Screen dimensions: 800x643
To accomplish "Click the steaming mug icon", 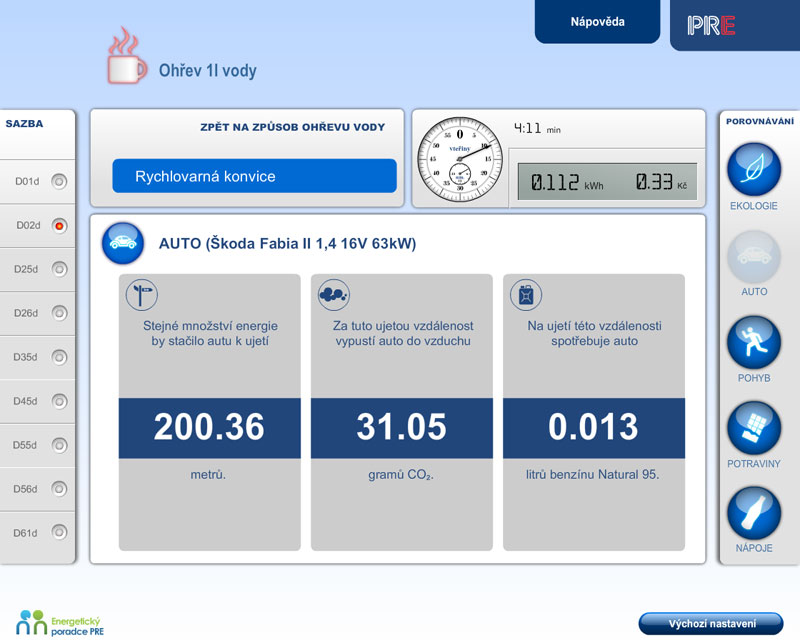I will [127, 56].
